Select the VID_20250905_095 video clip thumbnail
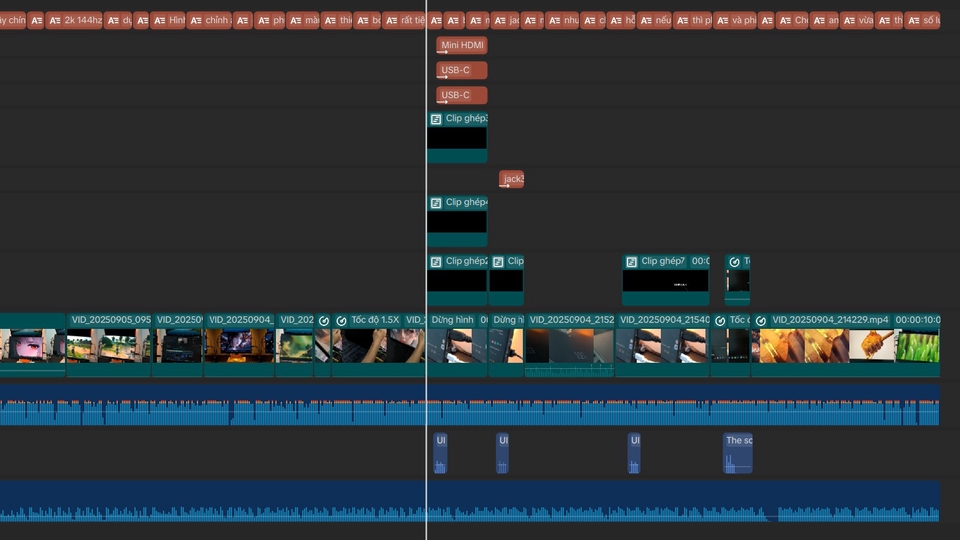The height and width of the screenshot is (540, 960). (108, 345)
